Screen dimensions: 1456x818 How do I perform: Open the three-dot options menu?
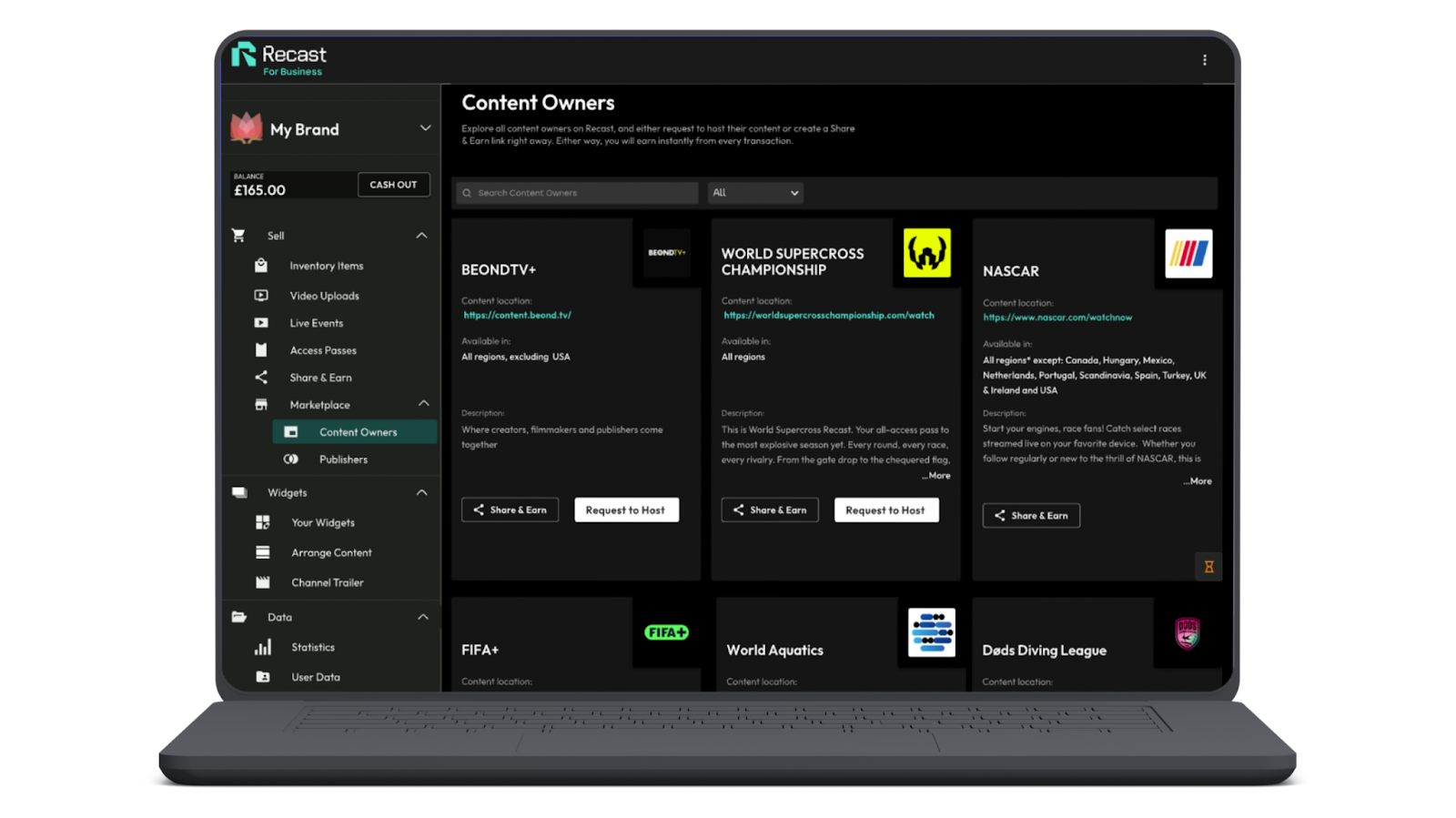(1205, 60)
